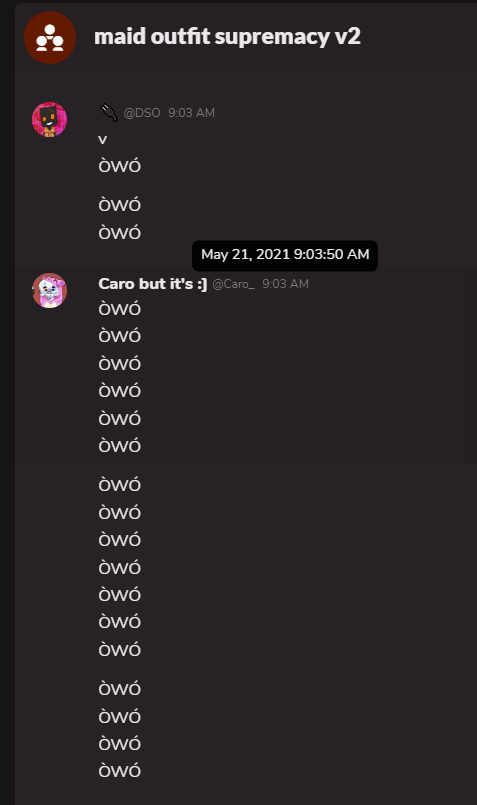Select the second-to-last òwó message
This screenshot has width=477, height=805.
coord(120,743)
